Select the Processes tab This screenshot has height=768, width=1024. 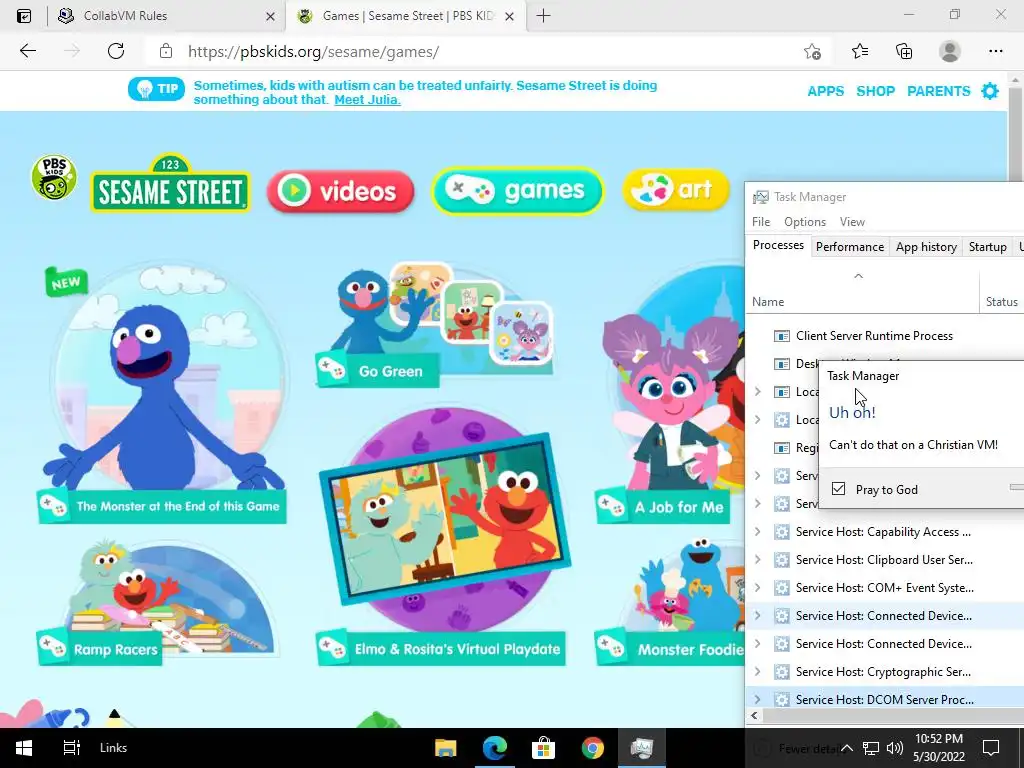[x=778, y=246]
